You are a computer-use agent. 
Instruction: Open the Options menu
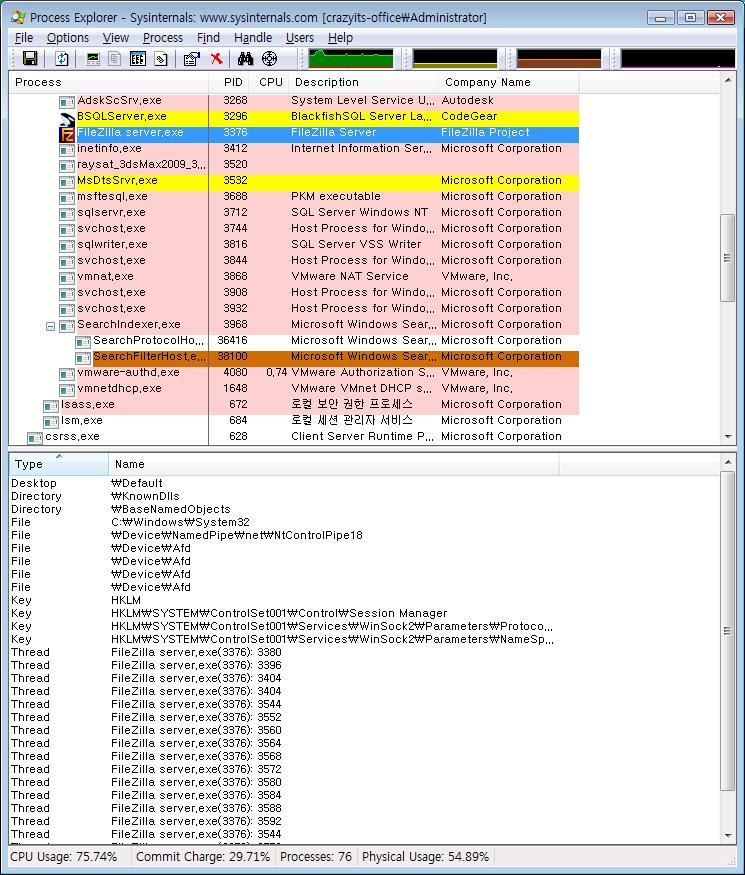click(x=68, y=38)
